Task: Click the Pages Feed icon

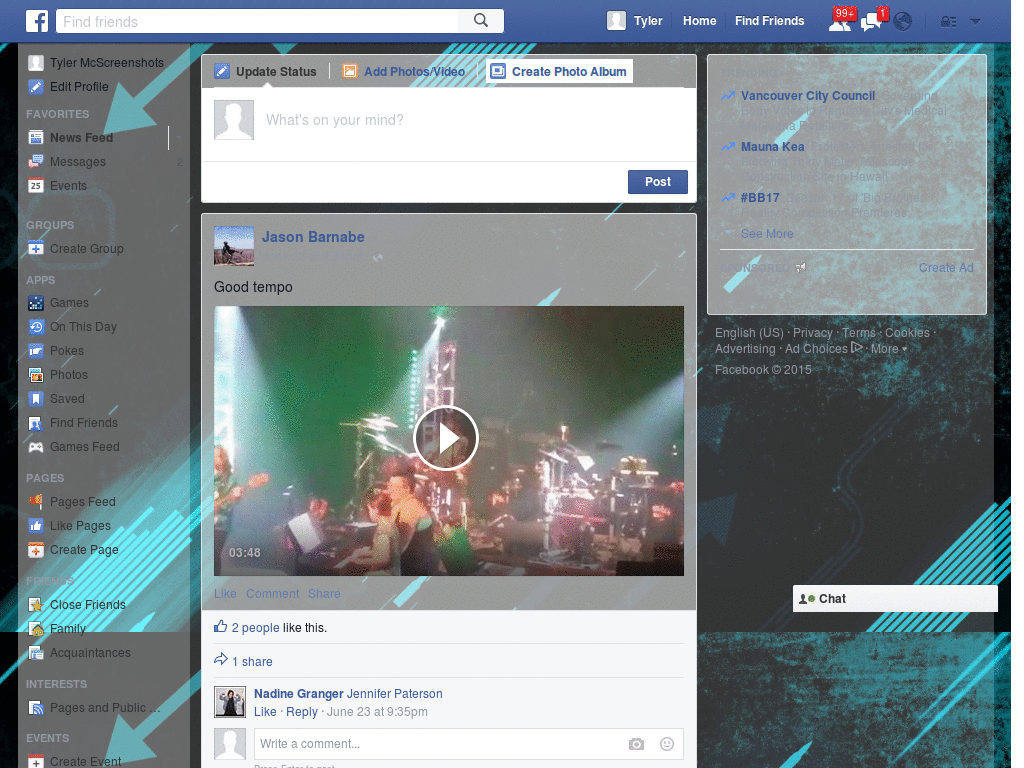Action: [x=36, y=502]
